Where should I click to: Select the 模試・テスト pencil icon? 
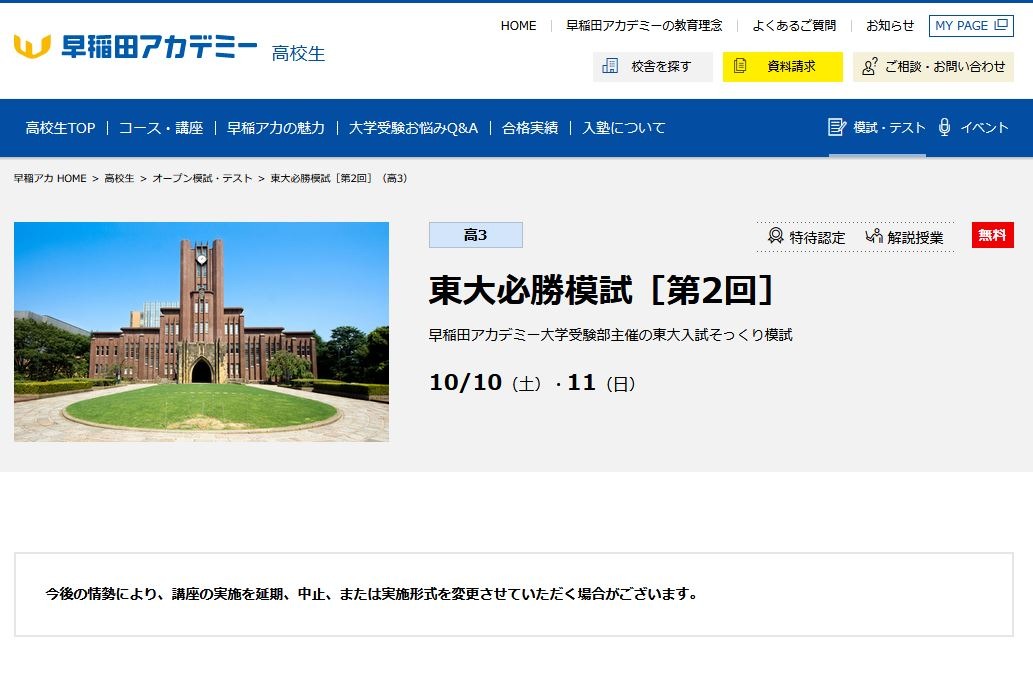click(835, 128)
